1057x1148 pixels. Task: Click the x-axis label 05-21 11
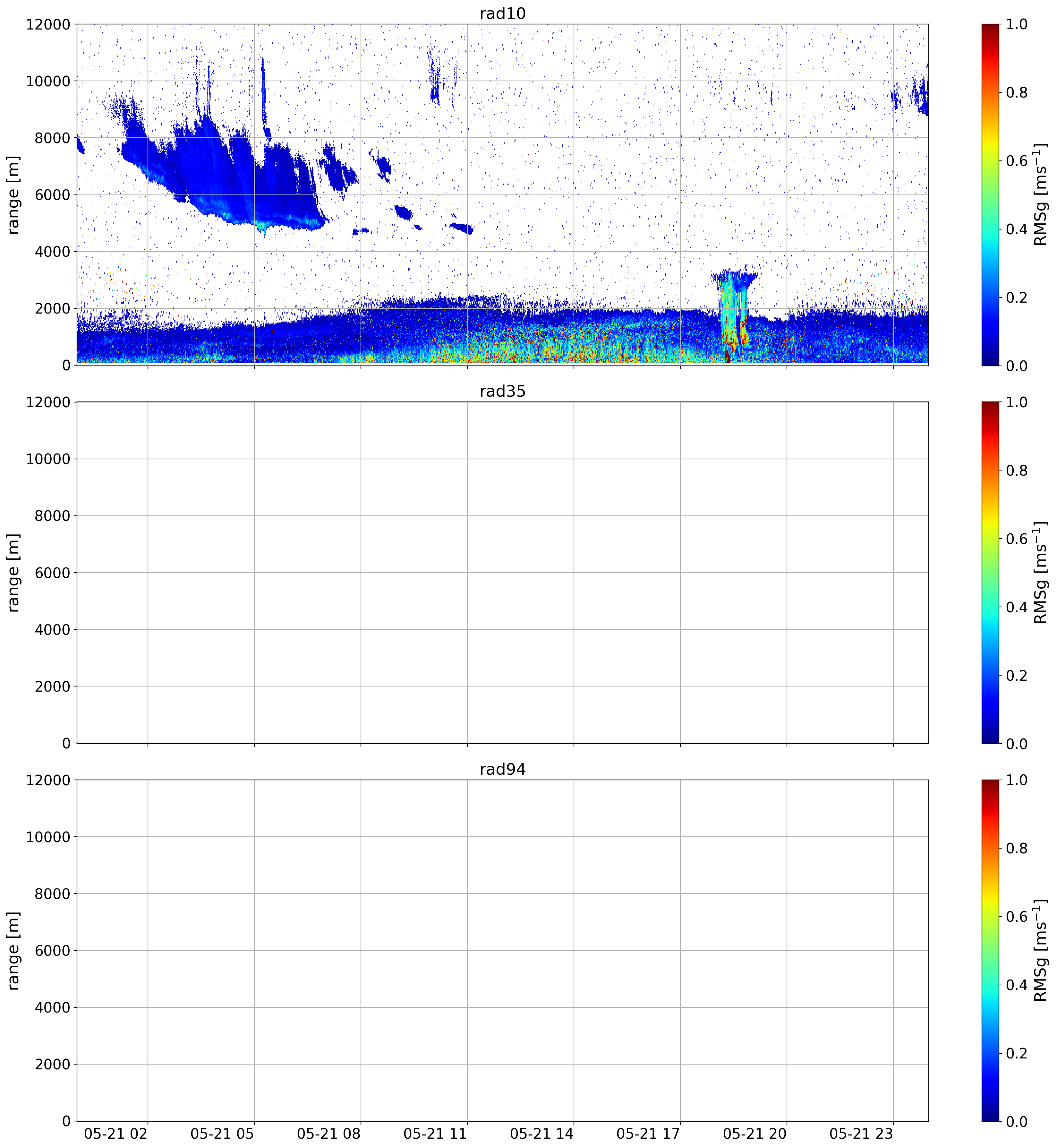coord(435,1134)
